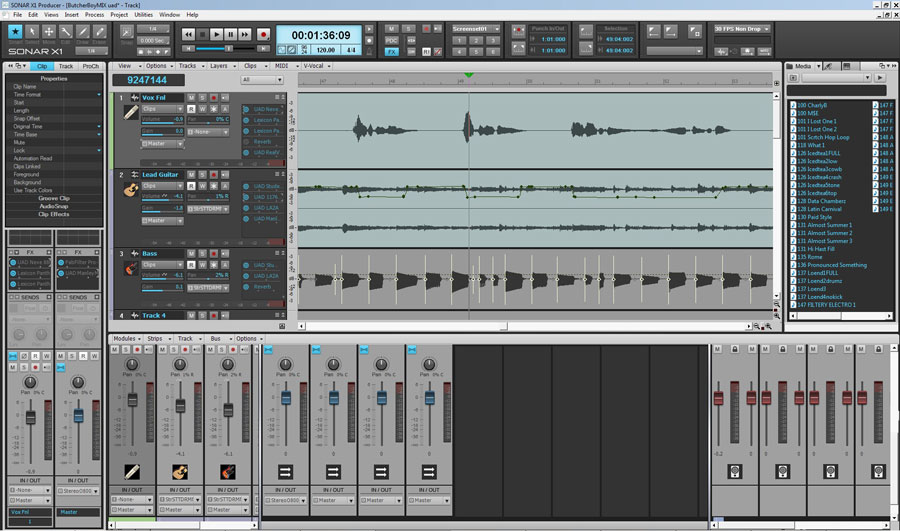Open the Utilities menu
This screenshot has width=900, height=531.
[143, 14]
